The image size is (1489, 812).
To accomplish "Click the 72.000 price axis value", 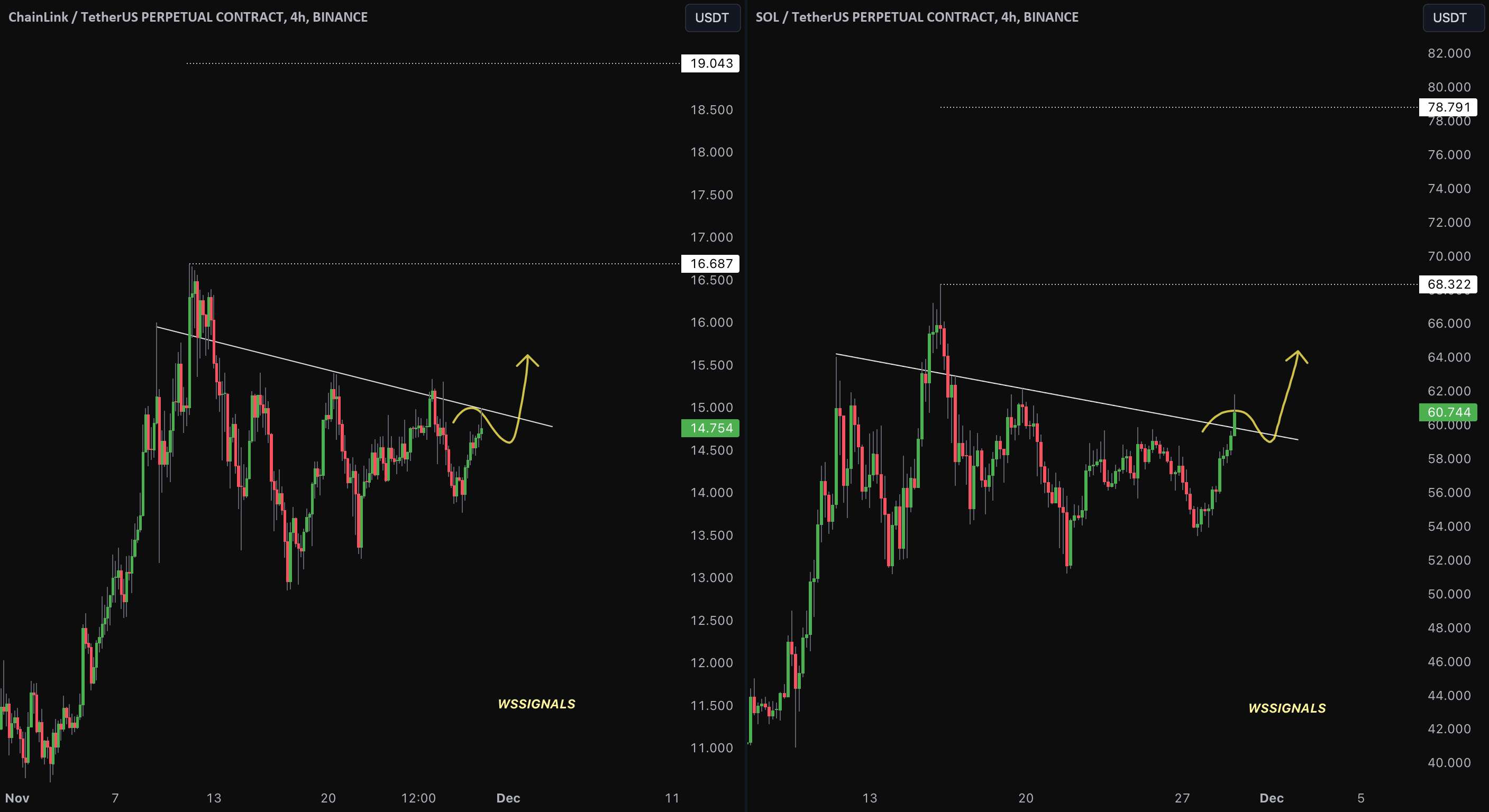I will coord(1449,223).
